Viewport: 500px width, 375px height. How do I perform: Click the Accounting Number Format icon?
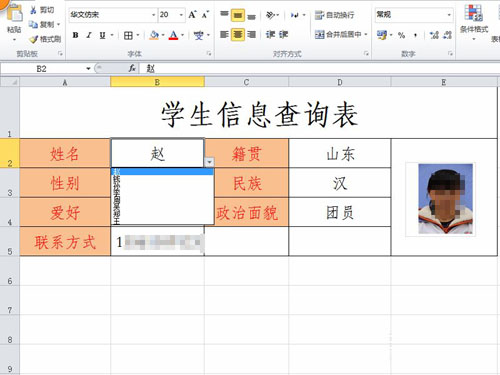click(382, 35)
